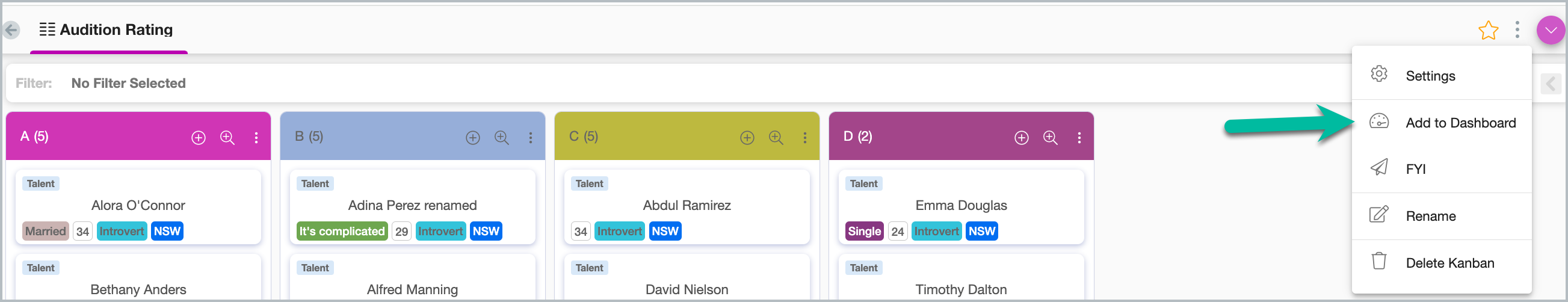
Task: Open column A's vertical dots menu
Action: (x=256, y=138)
